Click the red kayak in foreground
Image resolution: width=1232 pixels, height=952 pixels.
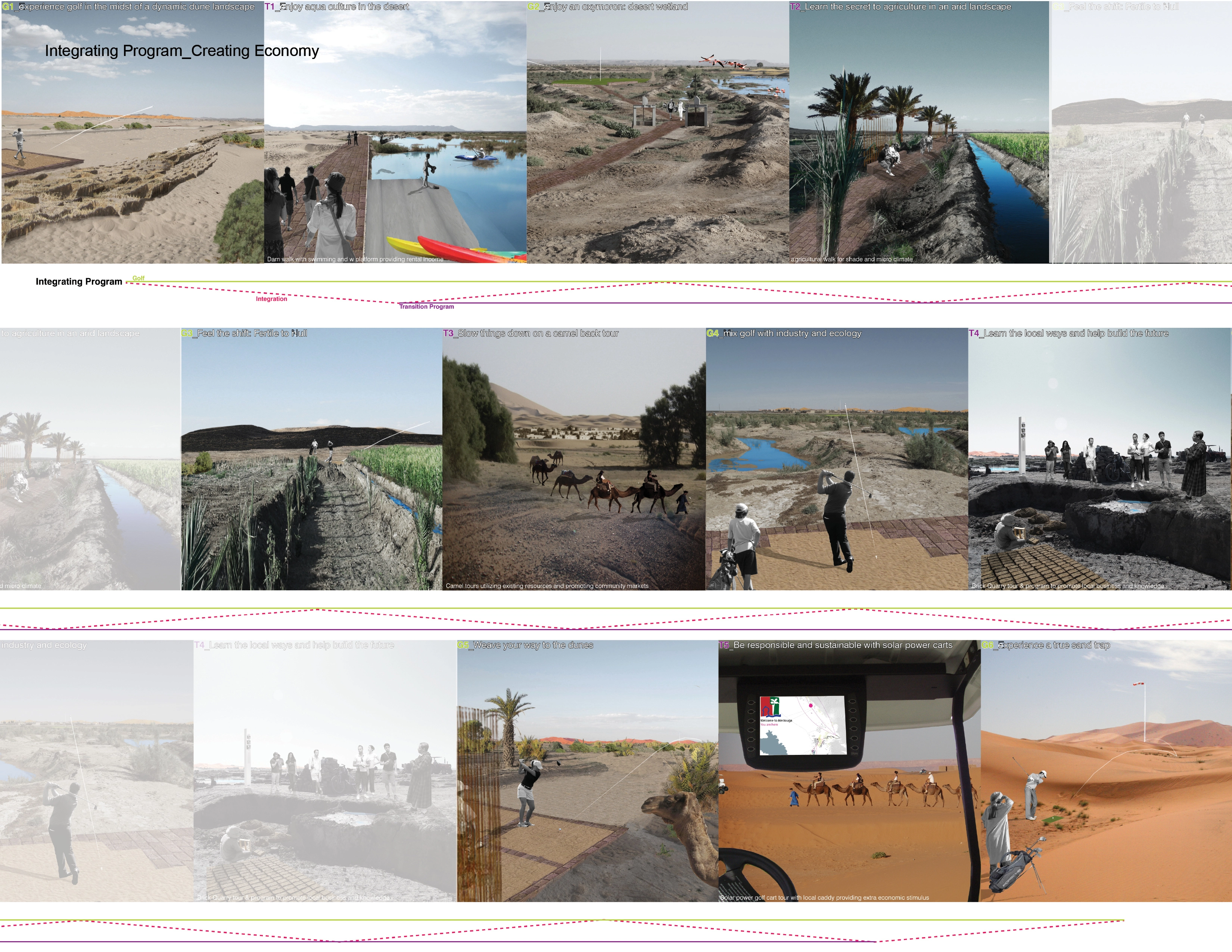tap(471, 251)
